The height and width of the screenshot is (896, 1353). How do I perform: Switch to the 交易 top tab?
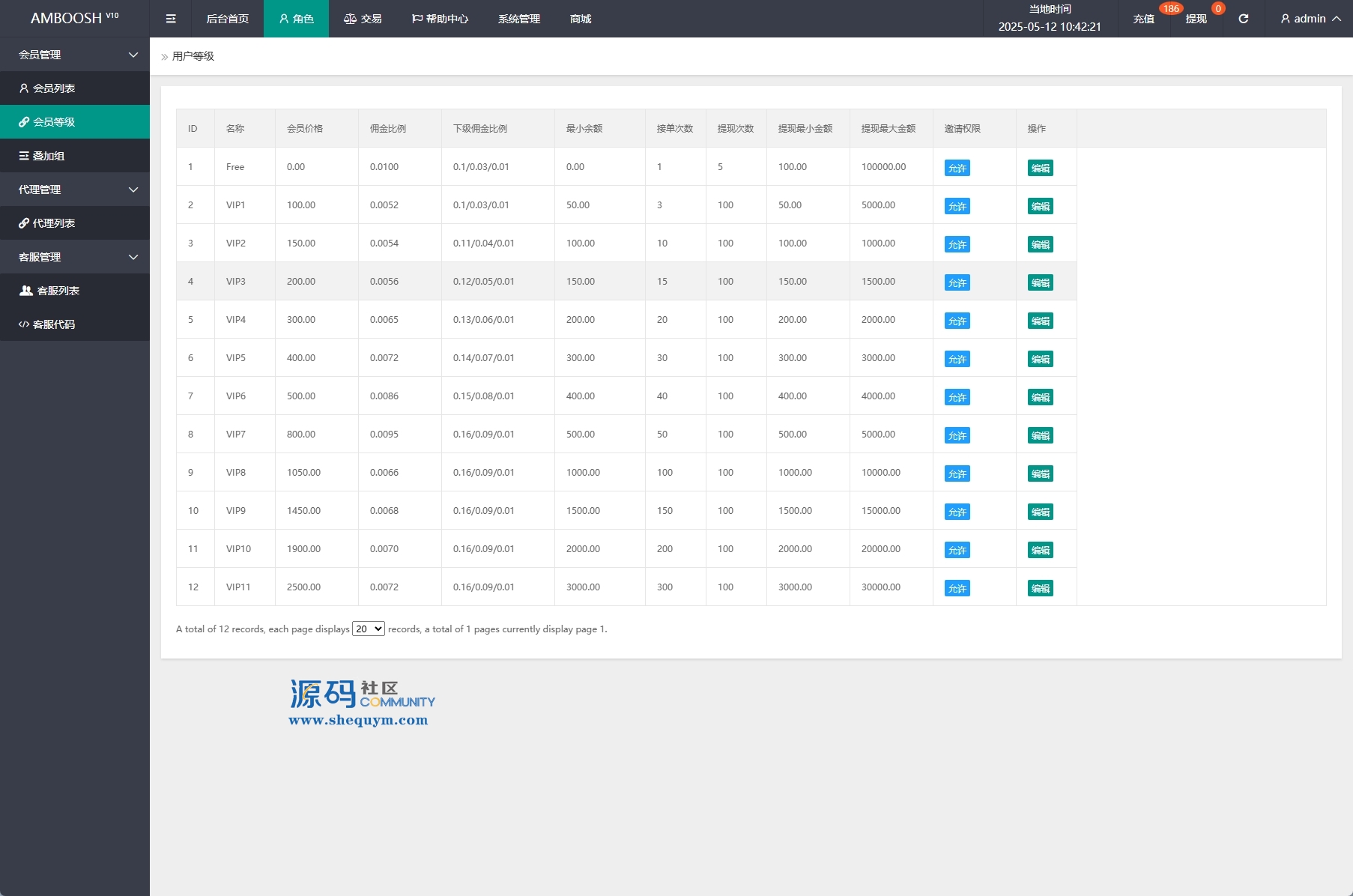click(x=363, y=19)
